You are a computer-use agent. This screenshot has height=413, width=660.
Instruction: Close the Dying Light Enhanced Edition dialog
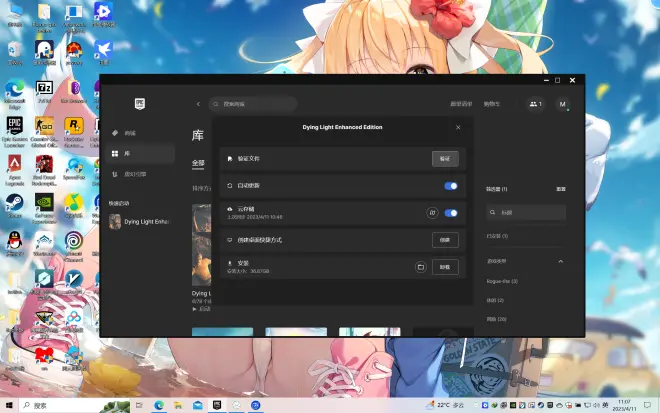click(x=458, y=127)
